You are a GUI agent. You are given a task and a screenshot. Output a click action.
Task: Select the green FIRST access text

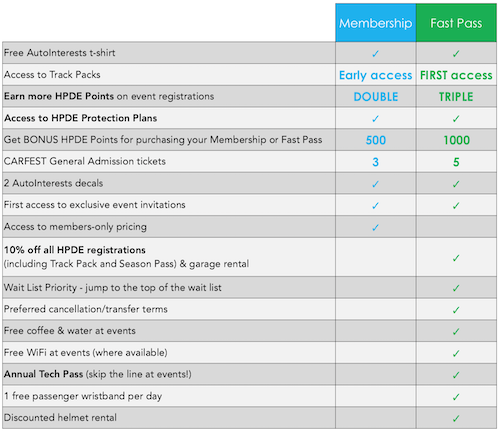tap(456, 75)
